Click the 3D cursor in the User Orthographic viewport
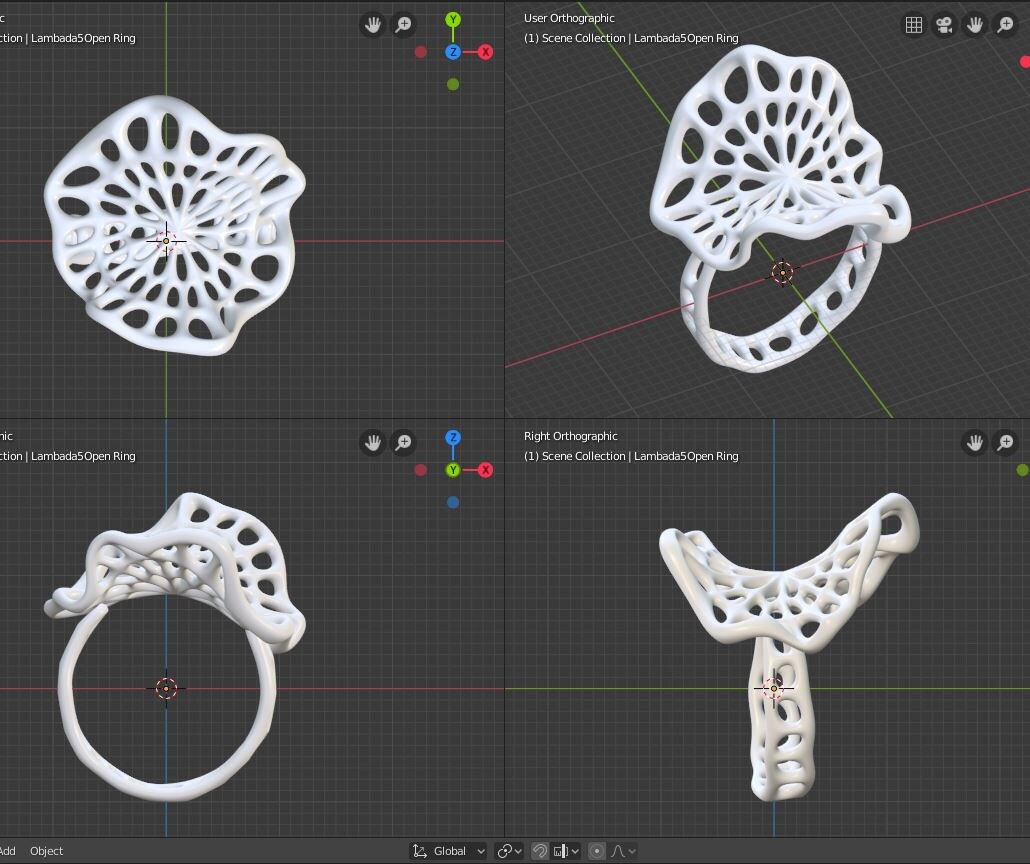The image size is (1030, 864). (782, 273)
